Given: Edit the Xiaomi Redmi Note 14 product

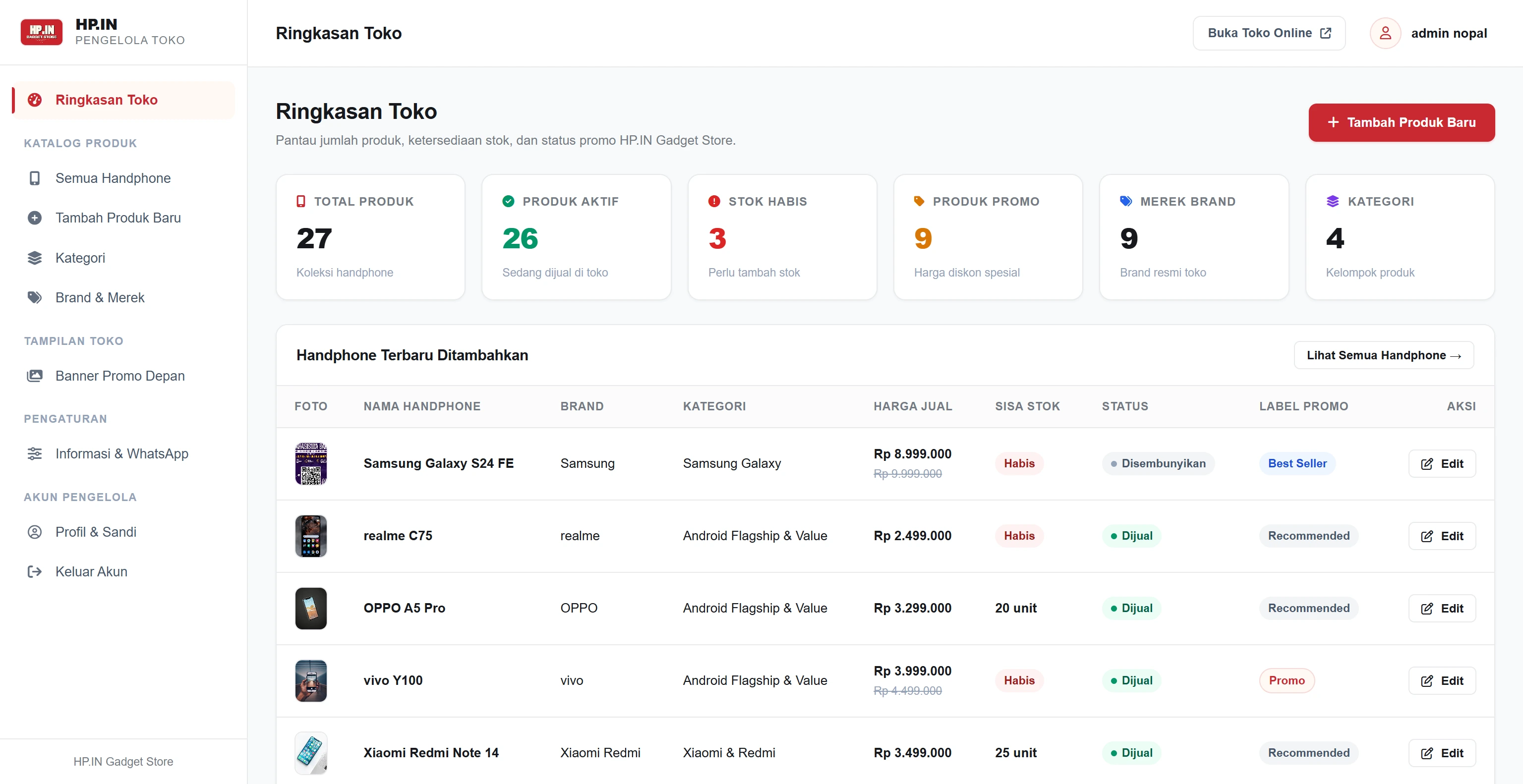Looking at the screenshot, I should tap(1442, 753).
